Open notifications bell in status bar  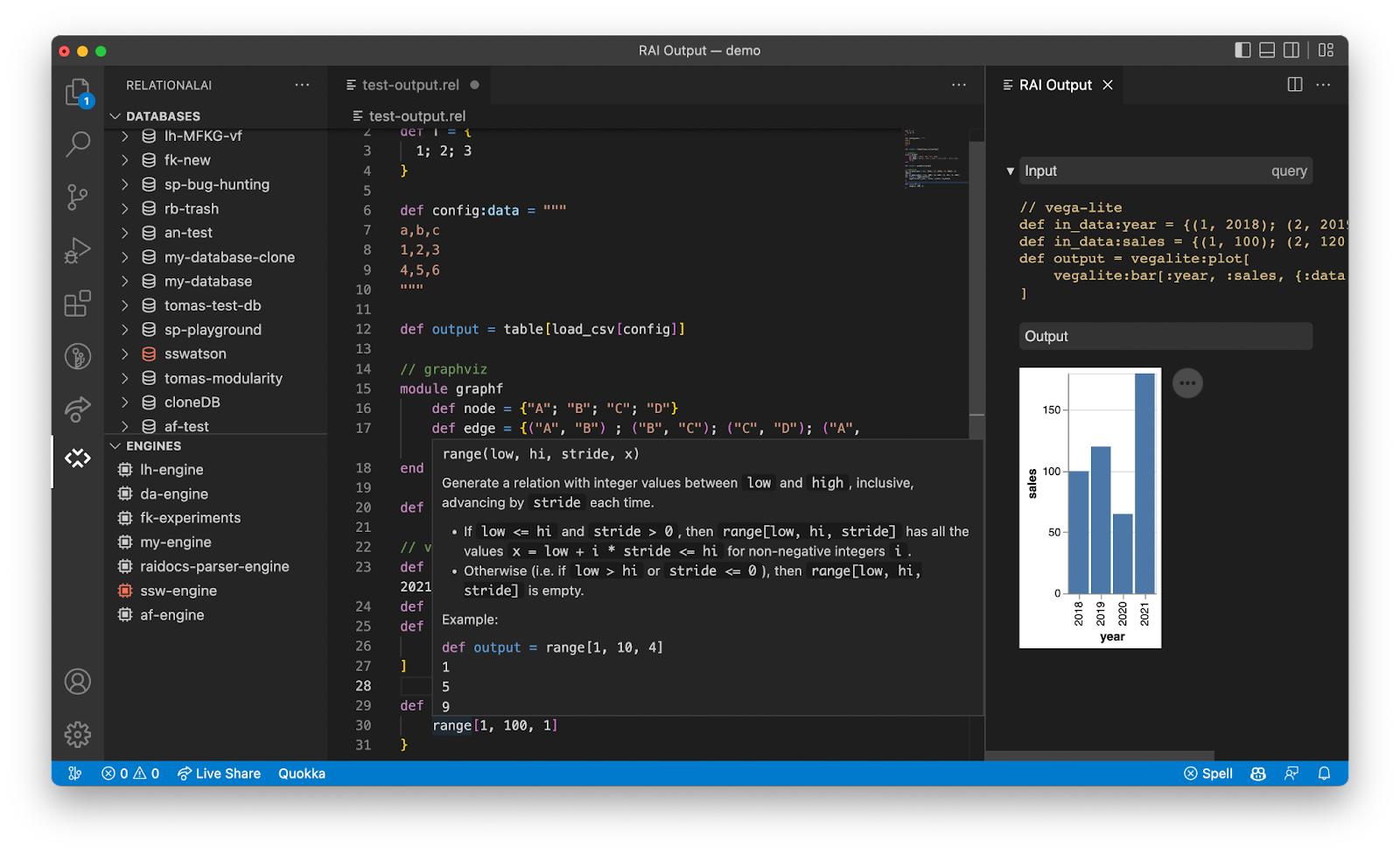[1325, 773]
